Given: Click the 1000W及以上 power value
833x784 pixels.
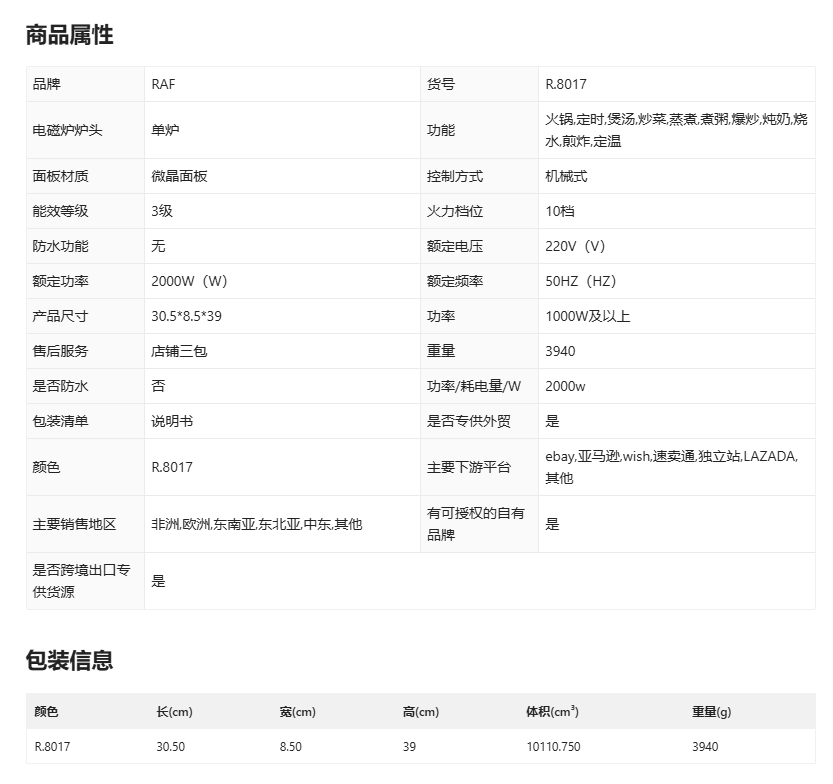Looking at the screenshot, I should pos(588,316).
